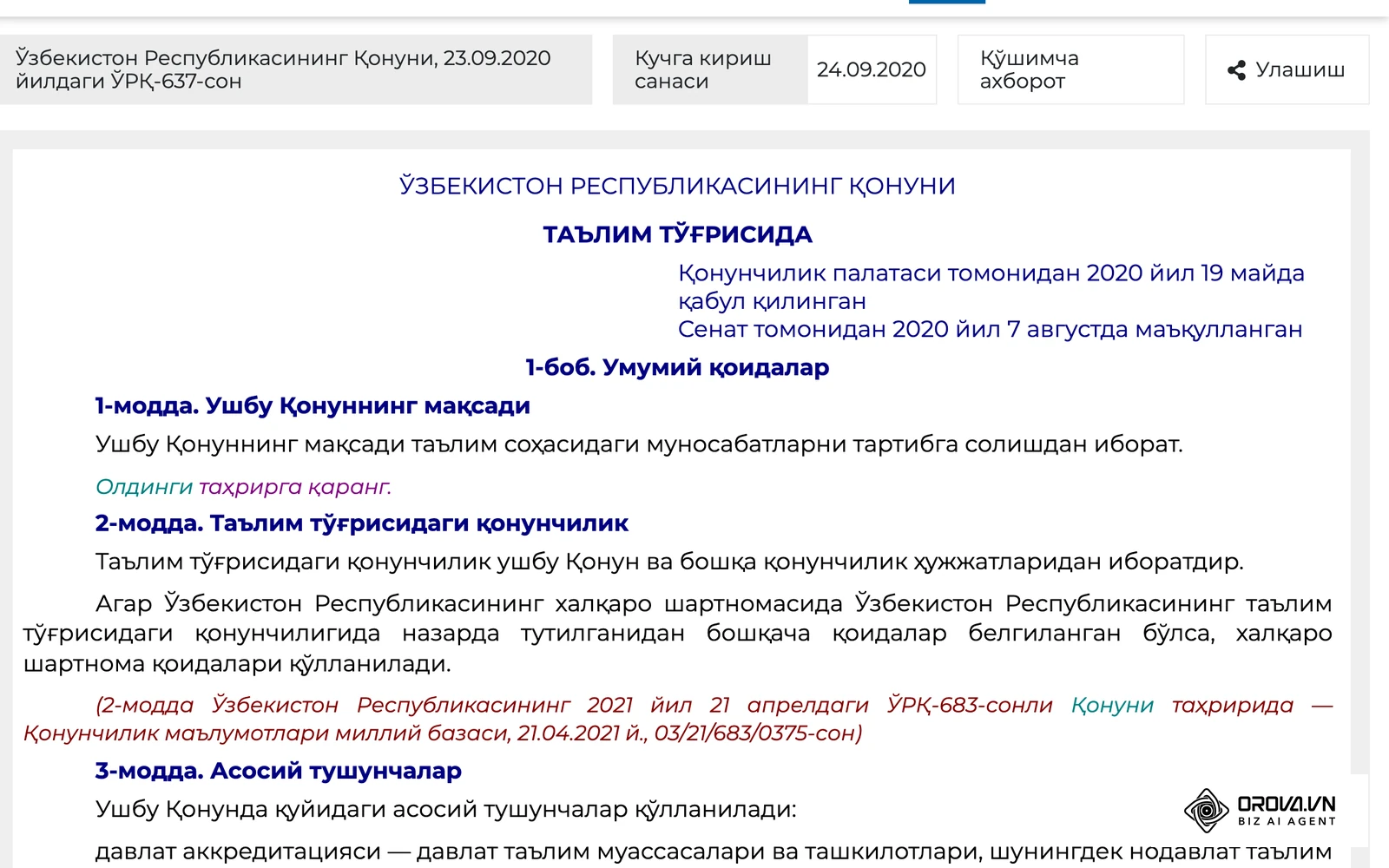The image size is (1389, 868).
Task: Click the share icon next to Улашиш
Action: 1236,70
